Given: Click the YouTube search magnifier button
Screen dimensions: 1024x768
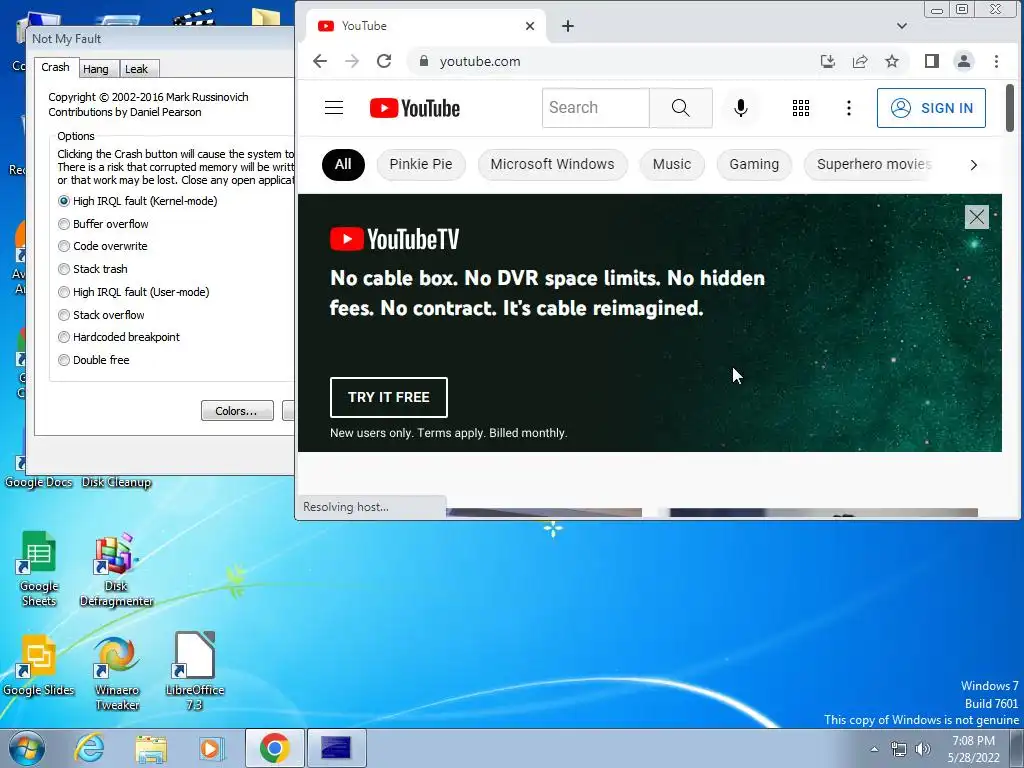Looking at the screenshot, I should tap(680, 108).
